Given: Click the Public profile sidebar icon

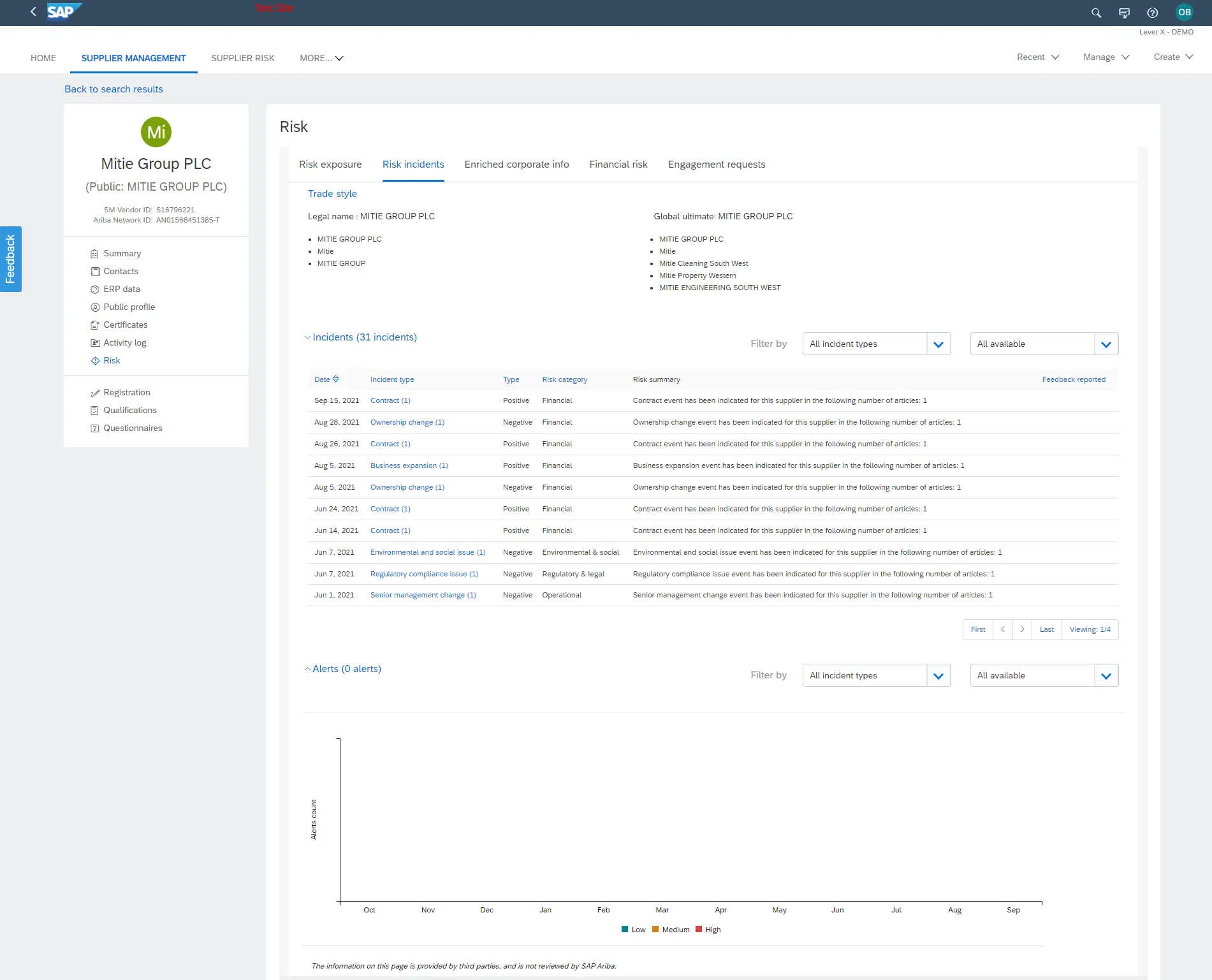Looking at the screenshot, I should [x=94, y=307].
